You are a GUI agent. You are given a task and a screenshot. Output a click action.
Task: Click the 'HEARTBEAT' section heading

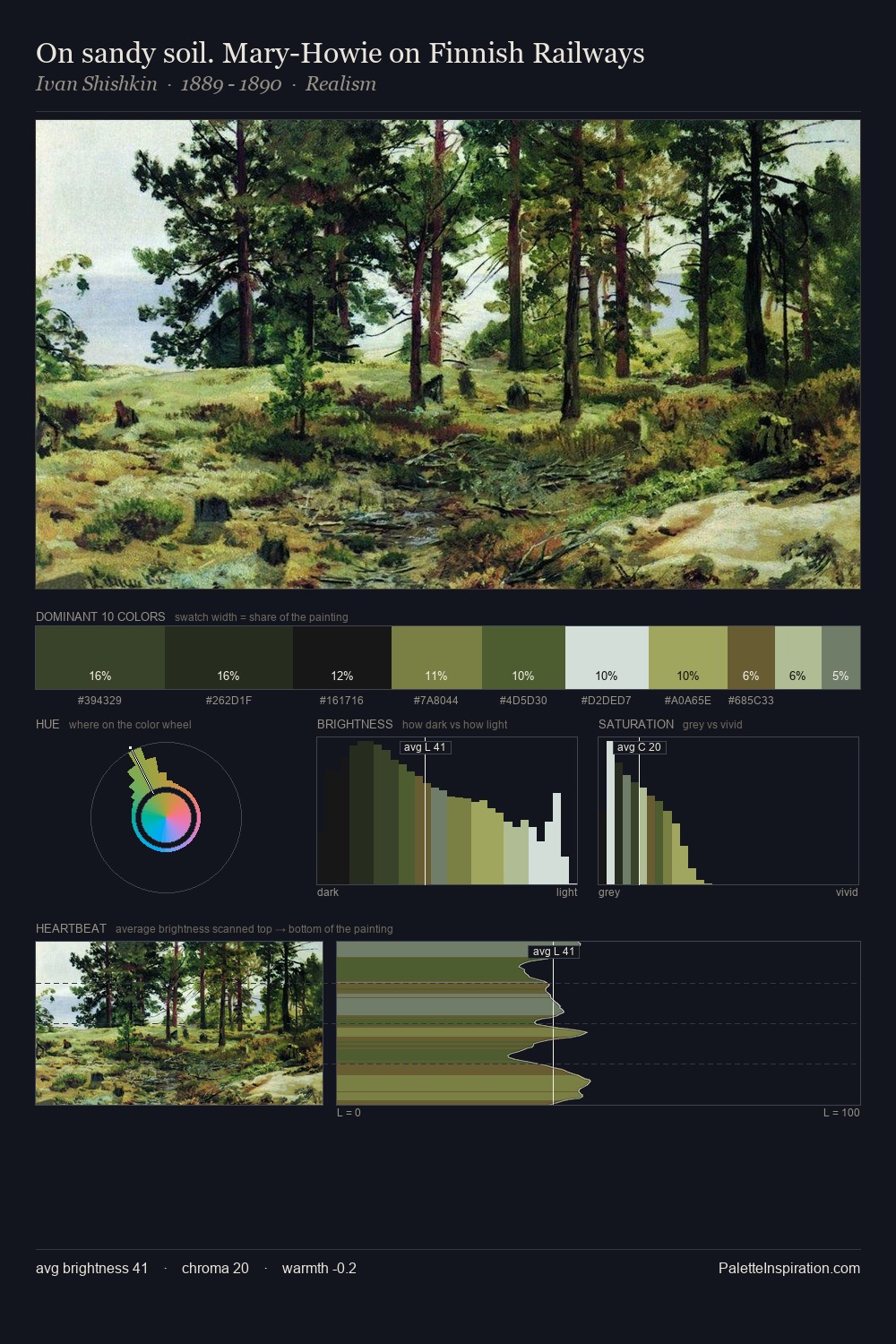(71, 928)
